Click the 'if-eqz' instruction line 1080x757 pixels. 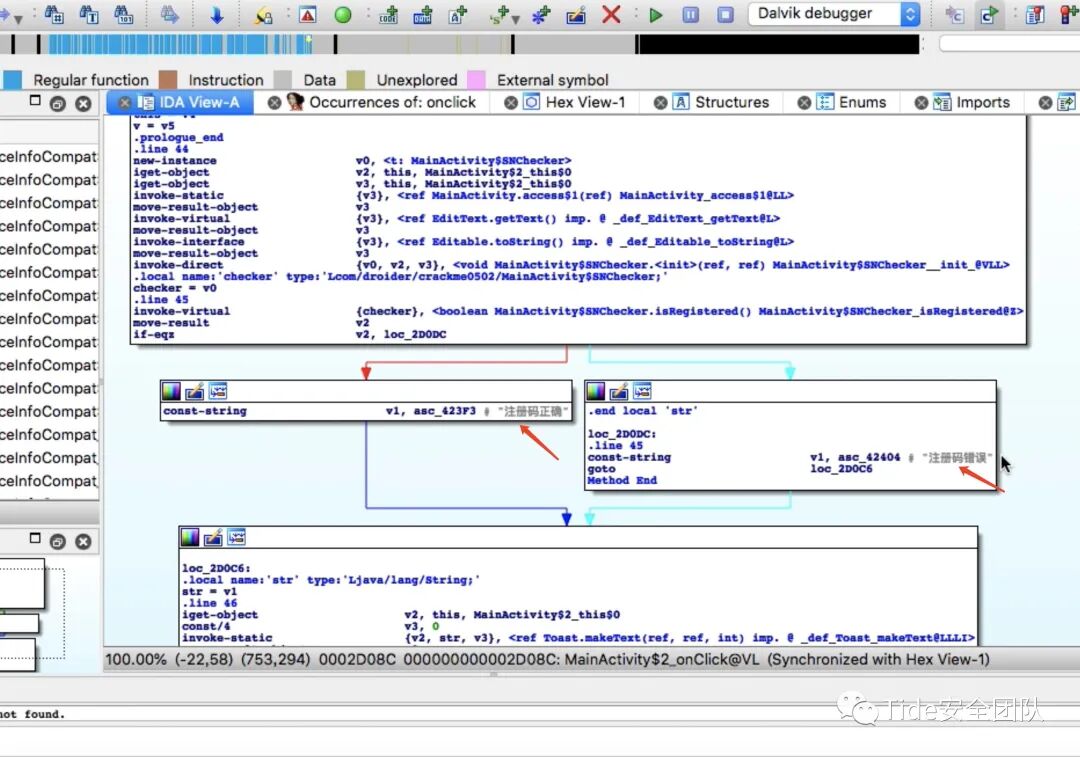click(289, 334)
